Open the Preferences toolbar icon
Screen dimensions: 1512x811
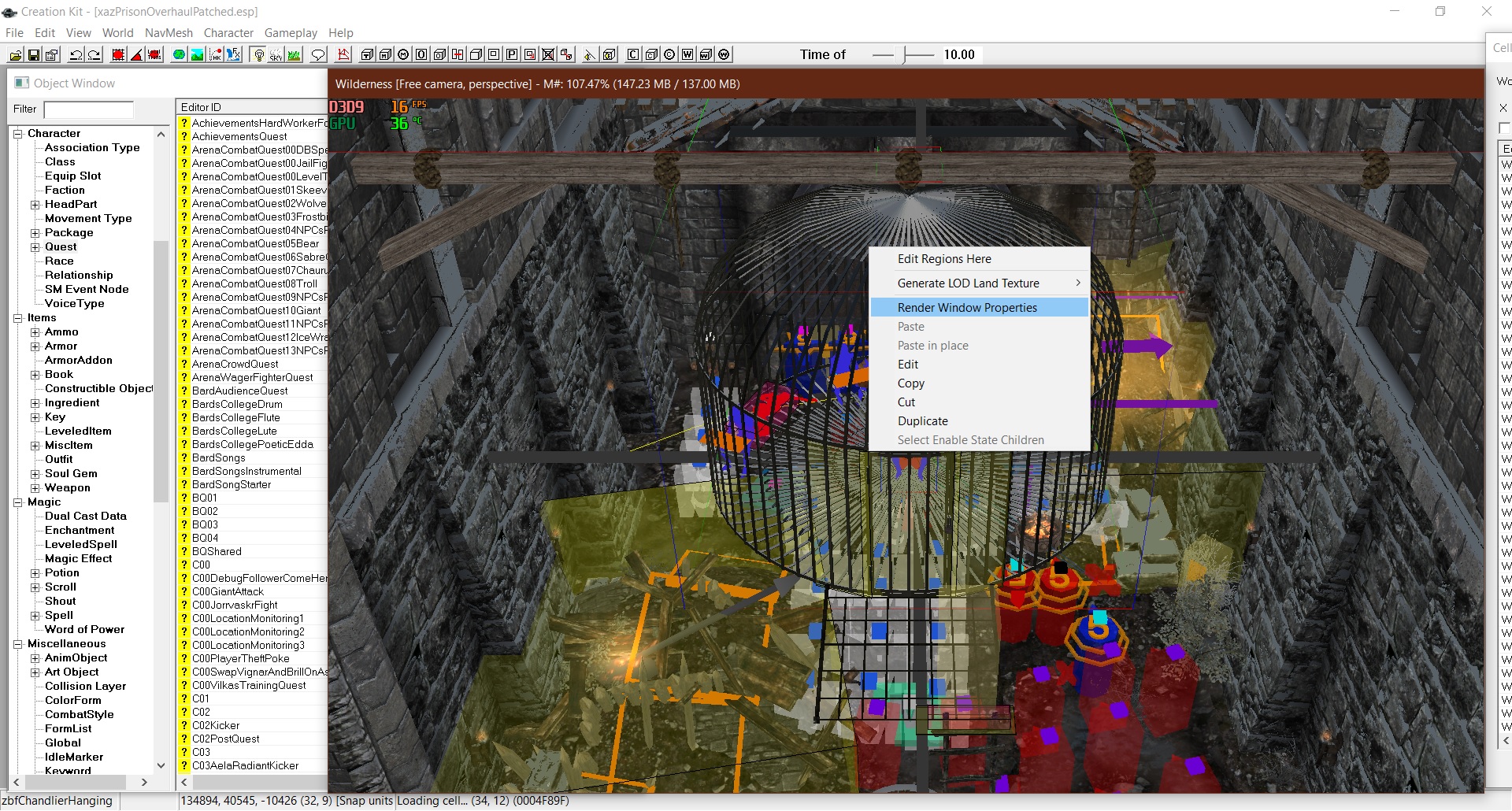[x=52, y=54]
